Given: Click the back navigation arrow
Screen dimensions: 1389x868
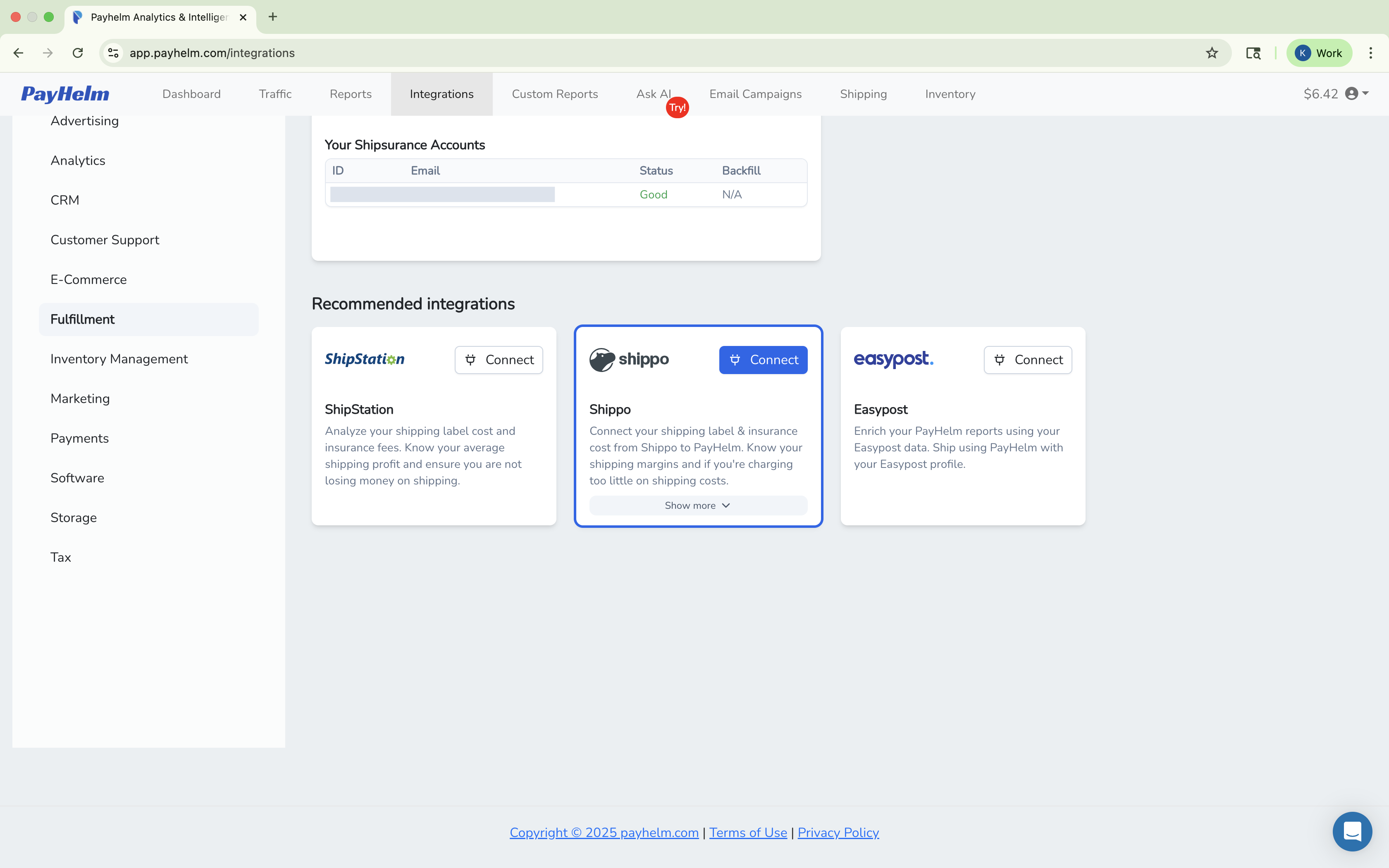Looking at the screenshot, I should (x=18, y=53).
